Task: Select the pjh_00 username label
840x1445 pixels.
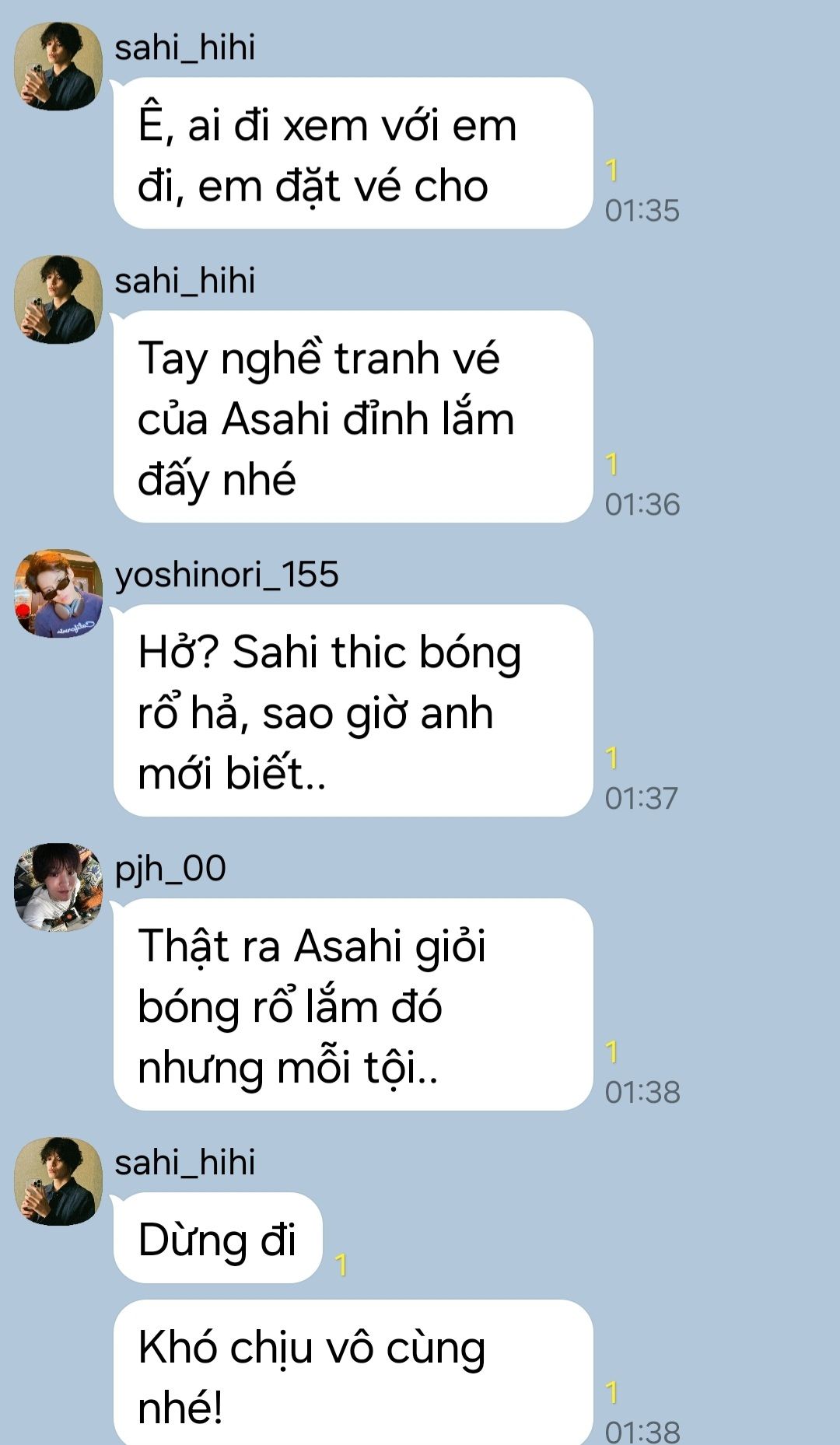Action: (170, 869)
